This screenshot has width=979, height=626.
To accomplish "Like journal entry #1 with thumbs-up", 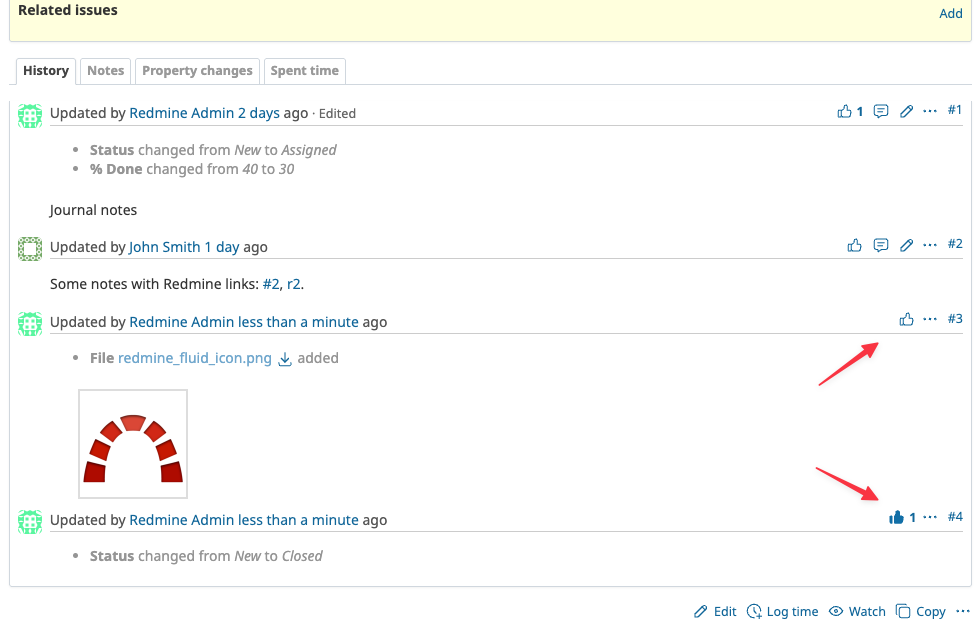I will pos(845,111).
